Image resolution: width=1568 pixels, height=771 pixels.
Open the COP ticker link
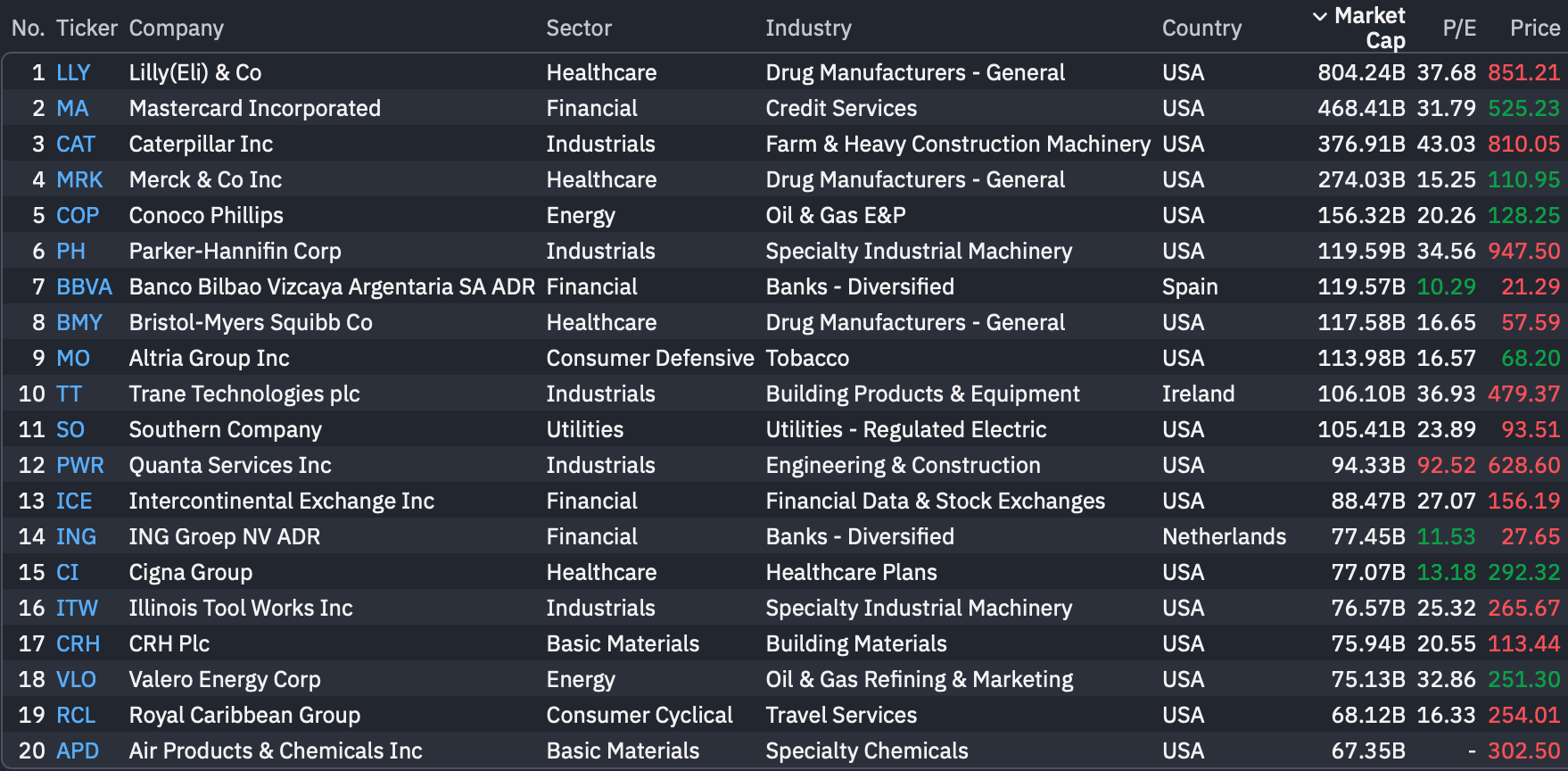[x=78, y=215]
